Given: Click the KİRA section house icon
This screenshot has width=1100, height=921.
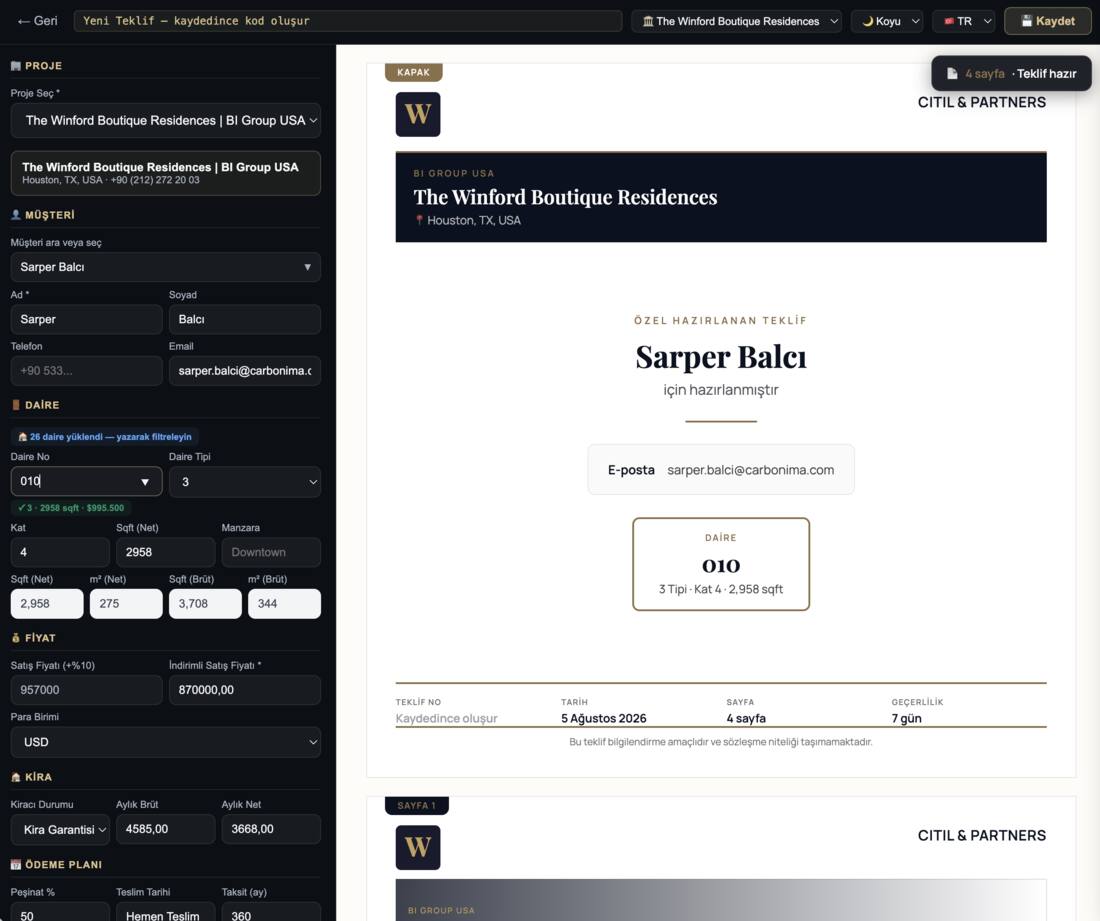Looking at the screenshot, I should (15, 777).
